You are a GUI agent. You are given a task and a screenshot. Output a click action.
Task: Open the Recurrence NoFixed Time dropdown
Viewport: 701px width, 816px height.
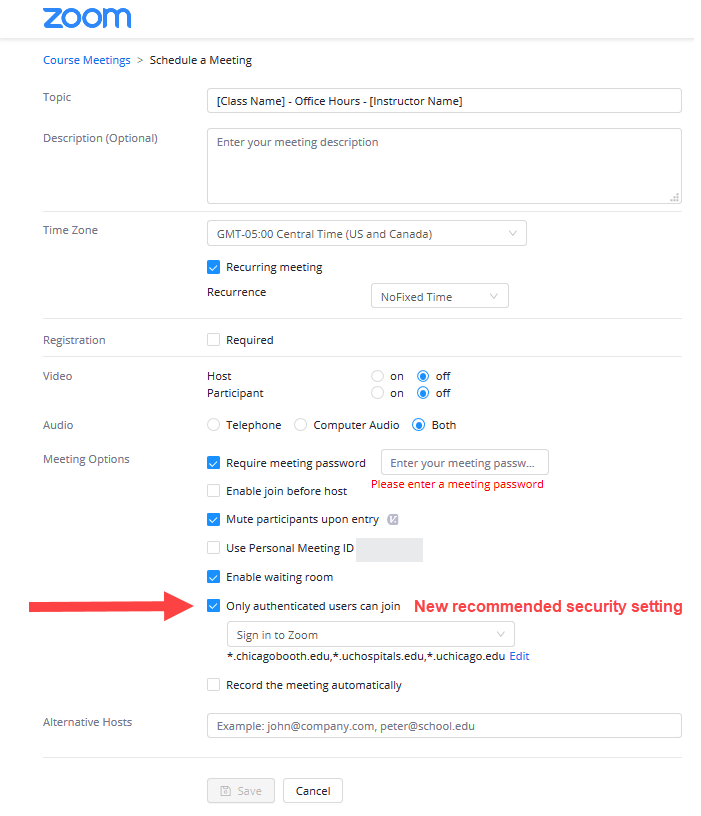tap(439, 295)
